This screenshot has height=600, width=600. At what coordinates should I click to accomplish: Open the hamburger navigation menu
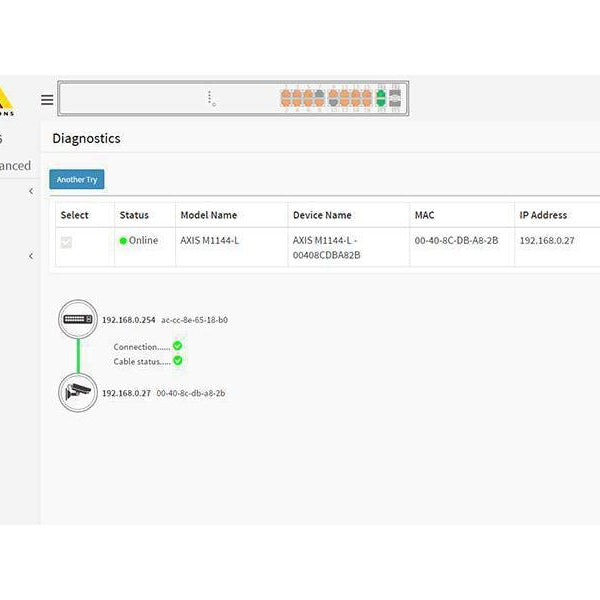click(47, 100)
